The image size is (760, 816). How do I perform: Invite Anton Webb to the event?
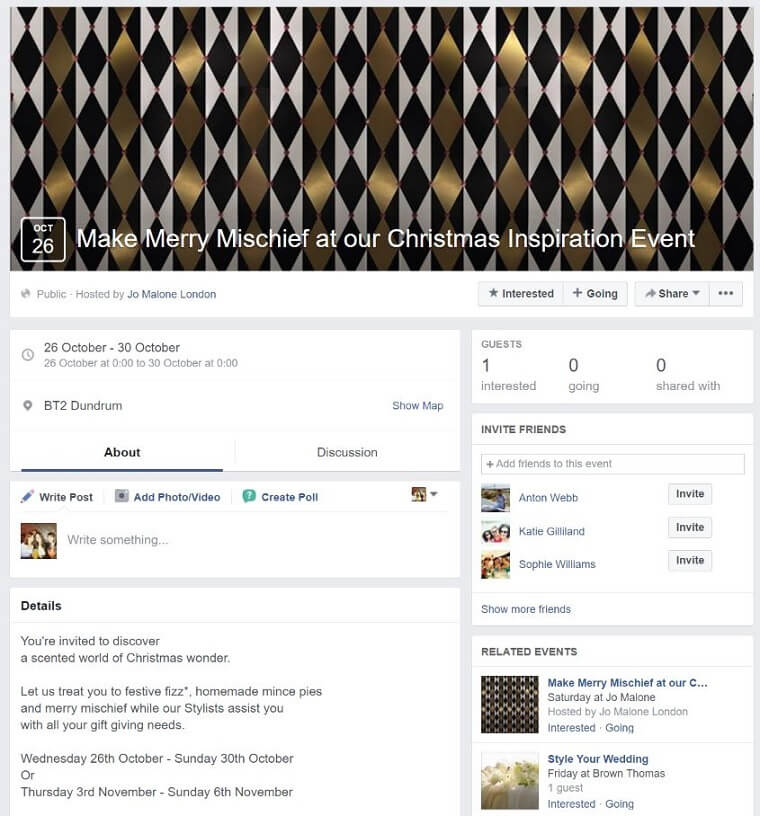690,494
